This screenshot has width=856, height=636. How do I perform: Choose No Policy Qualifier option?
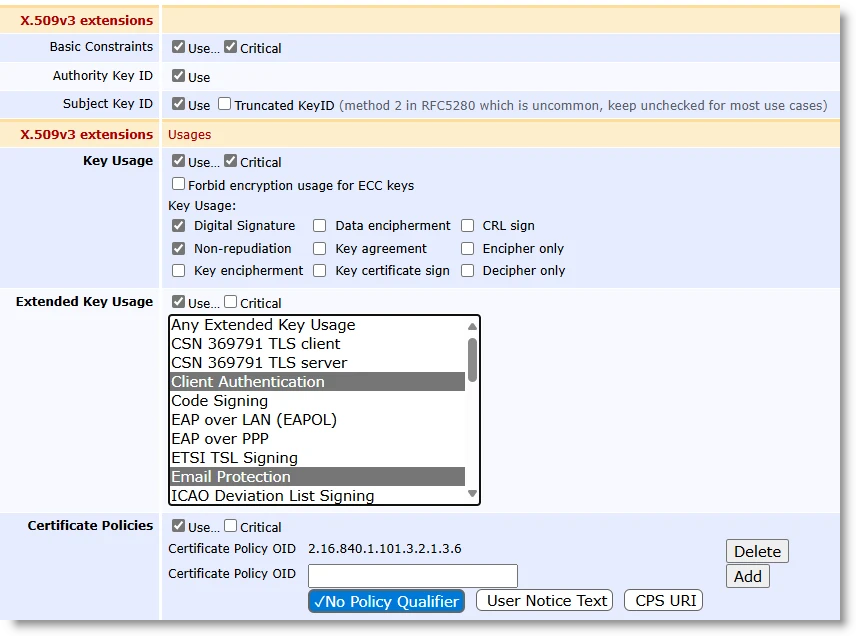(387, 601)
